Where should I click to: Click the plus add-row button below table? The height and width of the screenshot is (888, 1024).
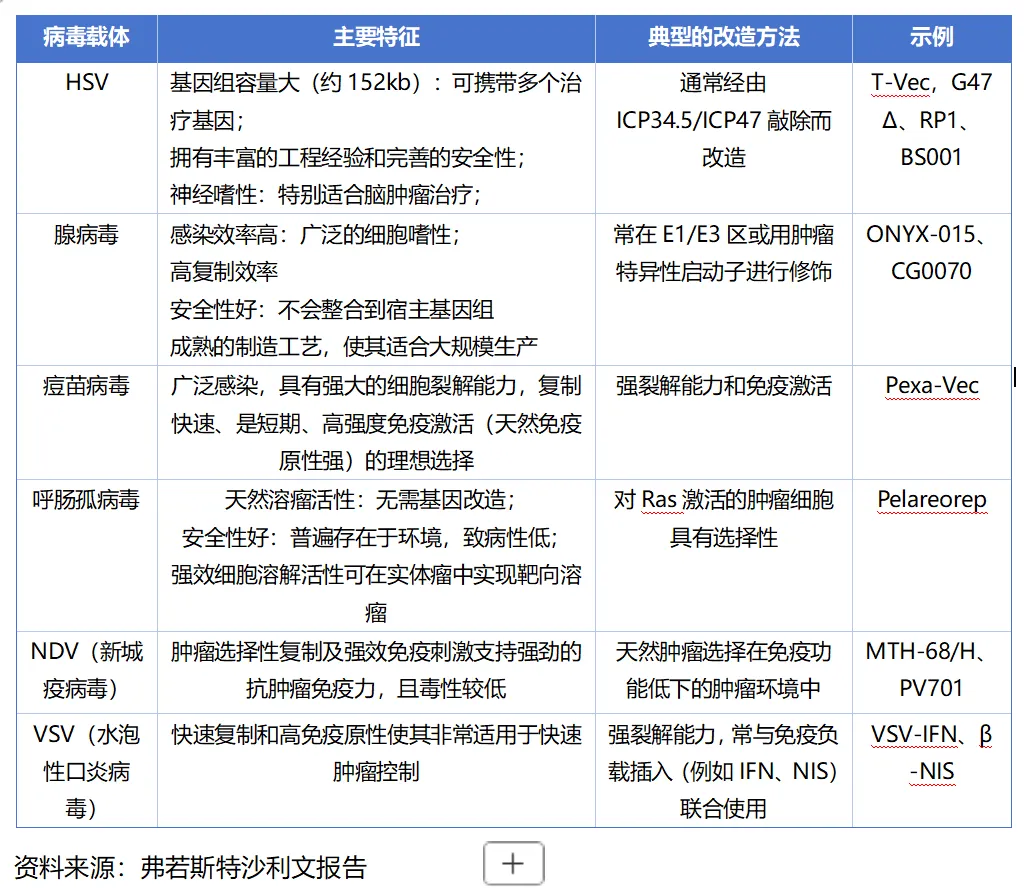pos(513,863)
